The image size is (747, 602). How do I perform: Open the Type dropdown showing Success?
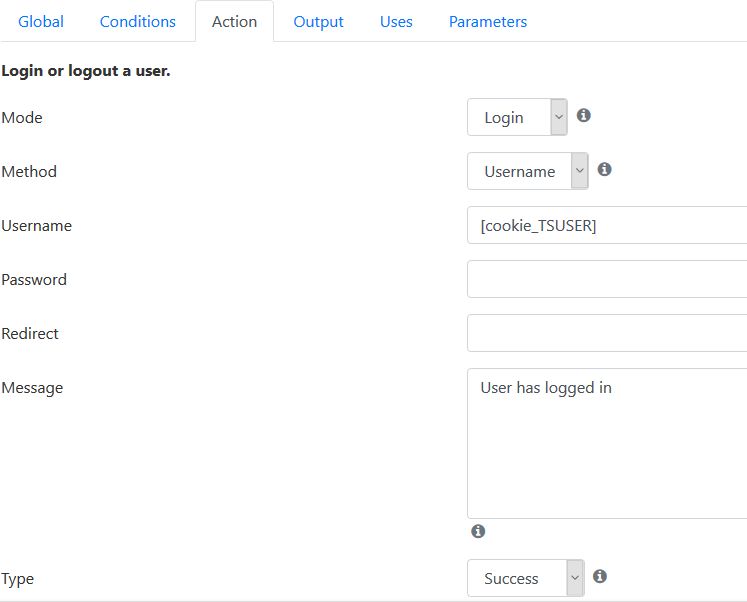click(x=526, y=578)
